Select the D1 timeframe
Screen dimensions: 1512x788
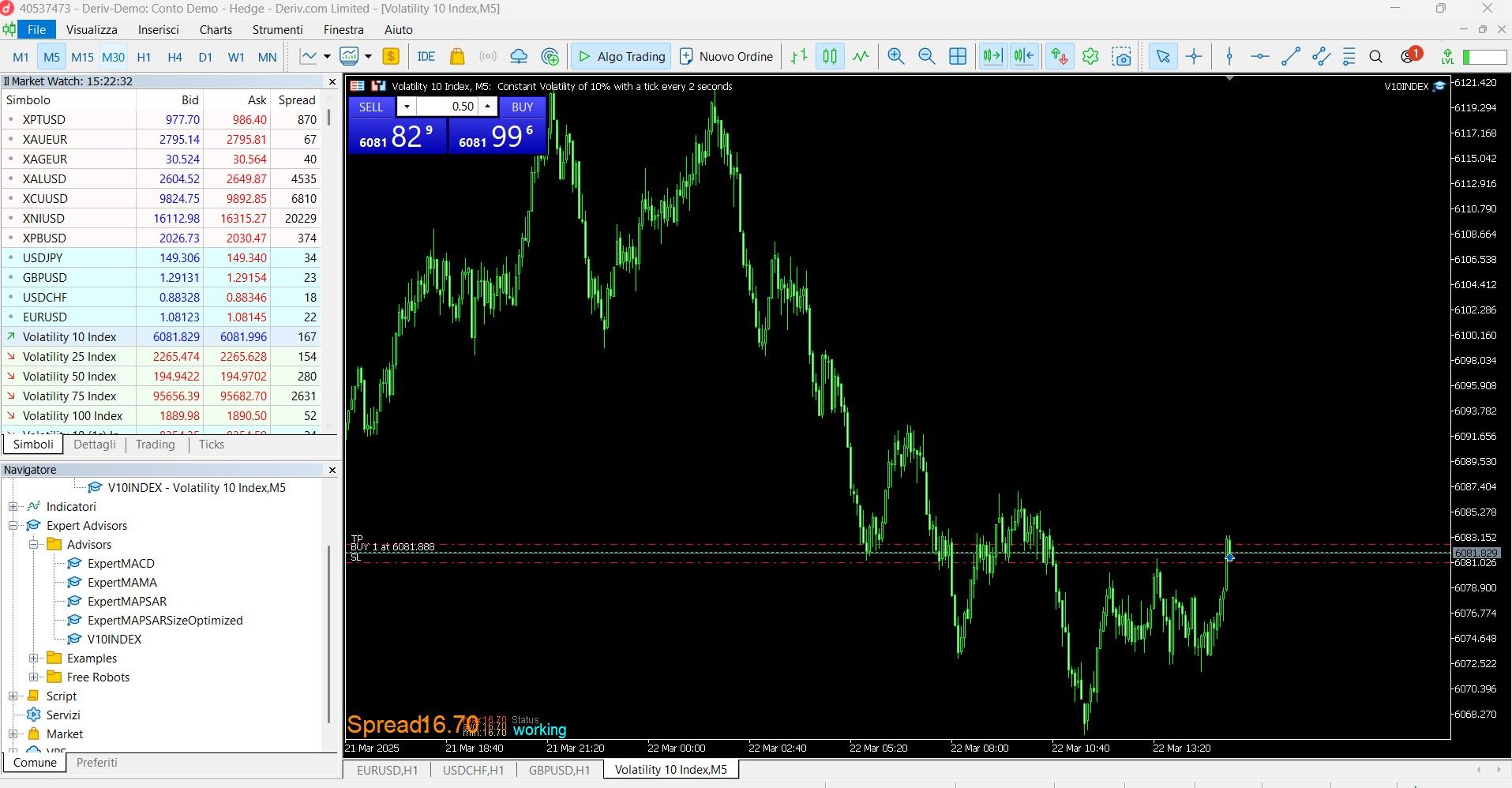tap(205, 57)
